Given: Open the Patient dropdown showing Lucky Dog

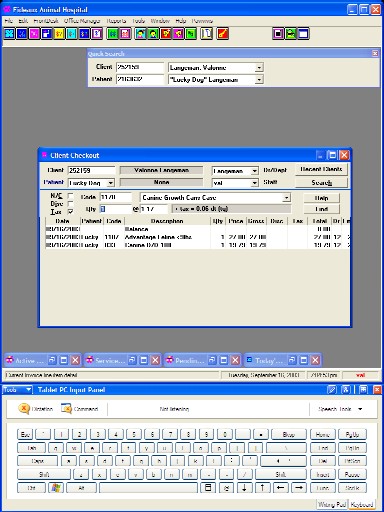Looking at the screenshot, I should click(110, 183).
